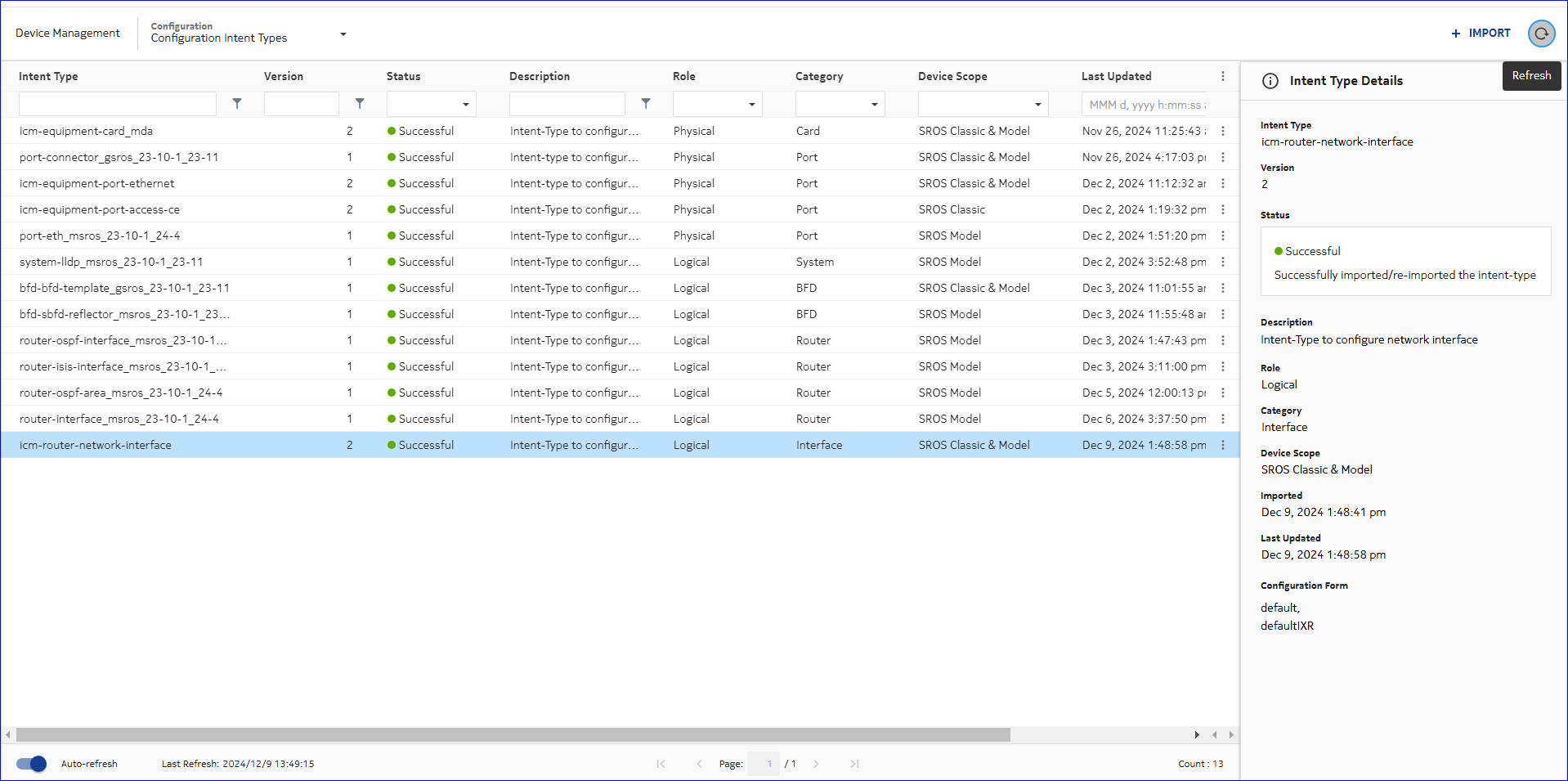Screen dimensions: 1568x781
Task: Expand the Status filter dropdown
Action: (432, 105)
